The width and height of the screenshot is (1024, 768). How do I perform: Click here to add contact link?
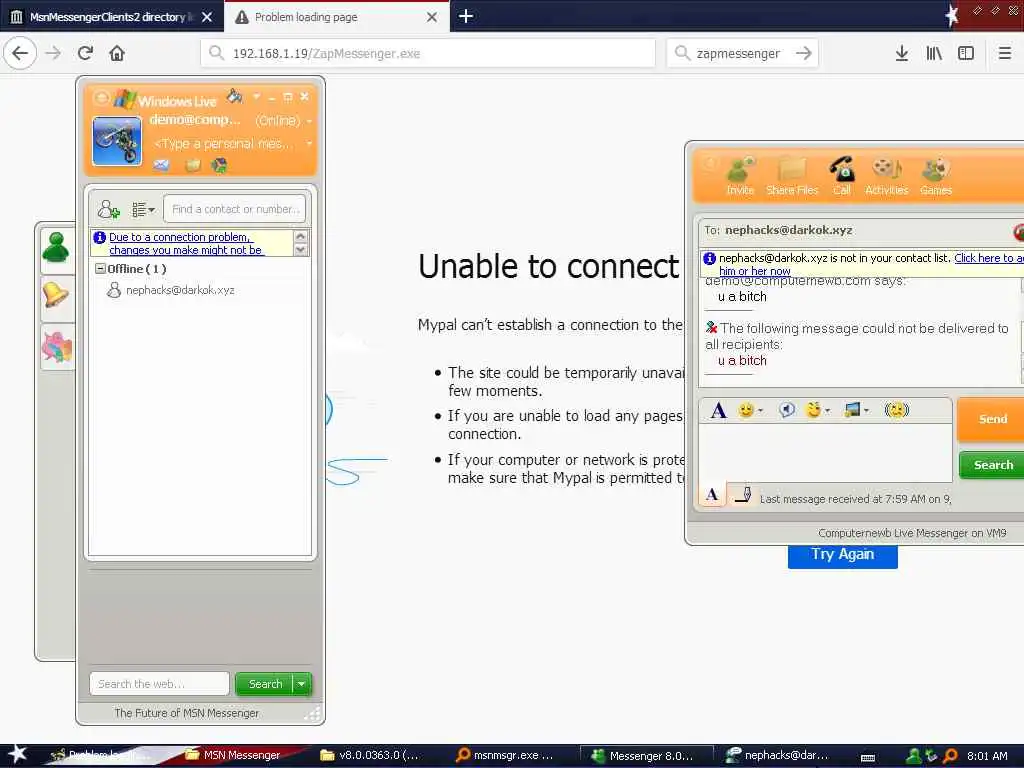pos(989,258)
